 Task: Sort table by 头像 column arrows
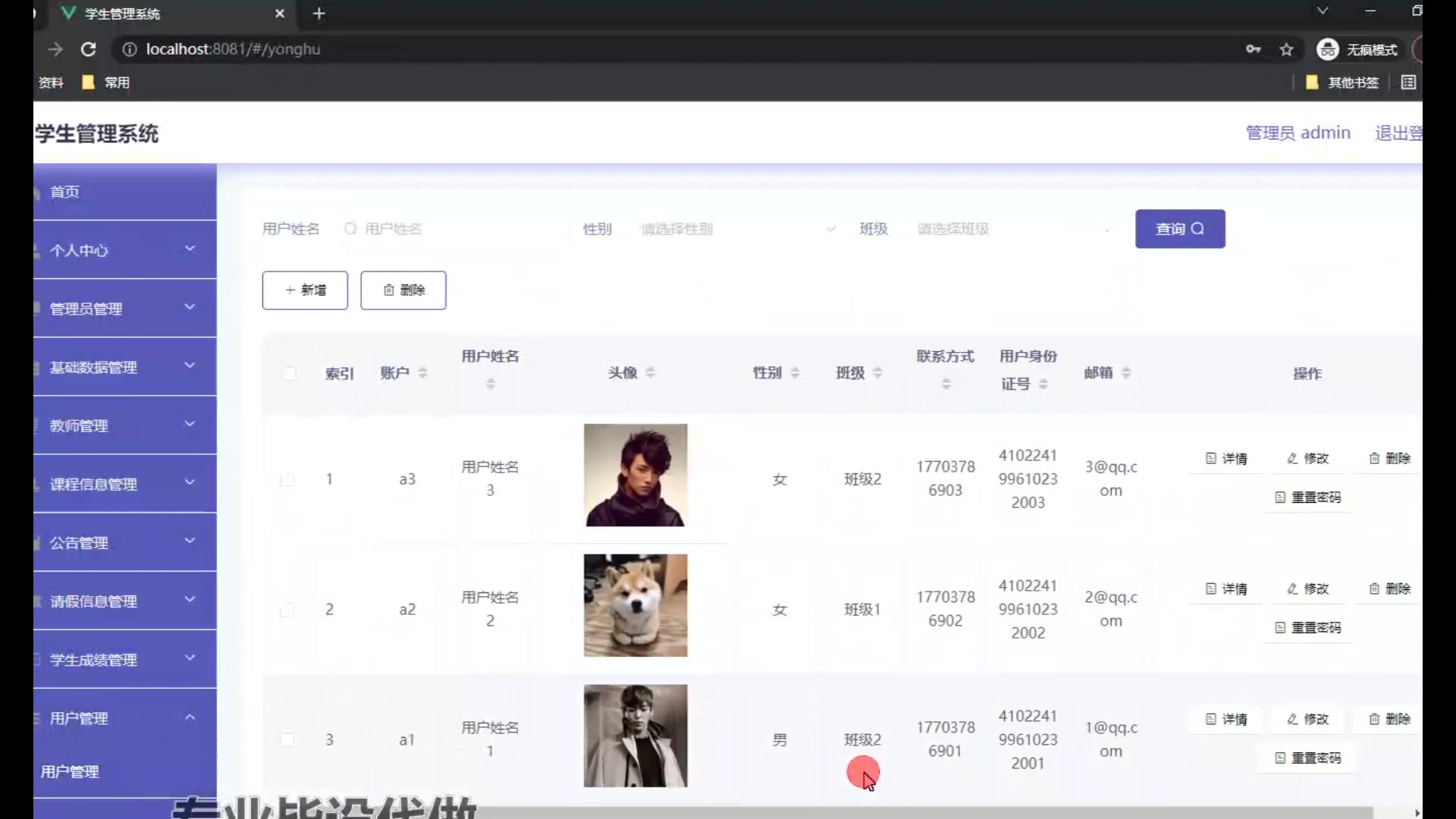click(650, 372)
